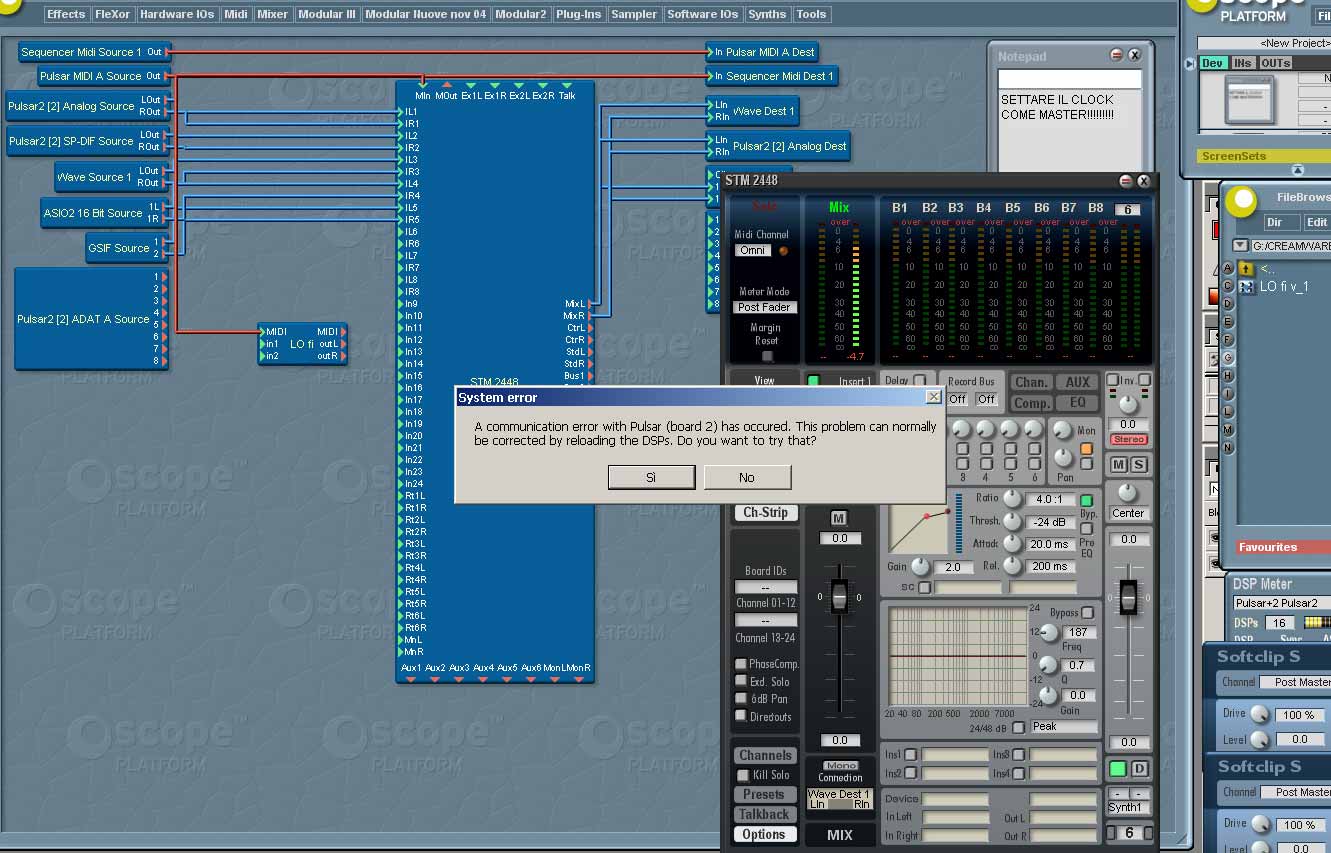Screen dimensions: 1331x853
Task: Click the Ch-Strip view button
Action: [765, 513]
